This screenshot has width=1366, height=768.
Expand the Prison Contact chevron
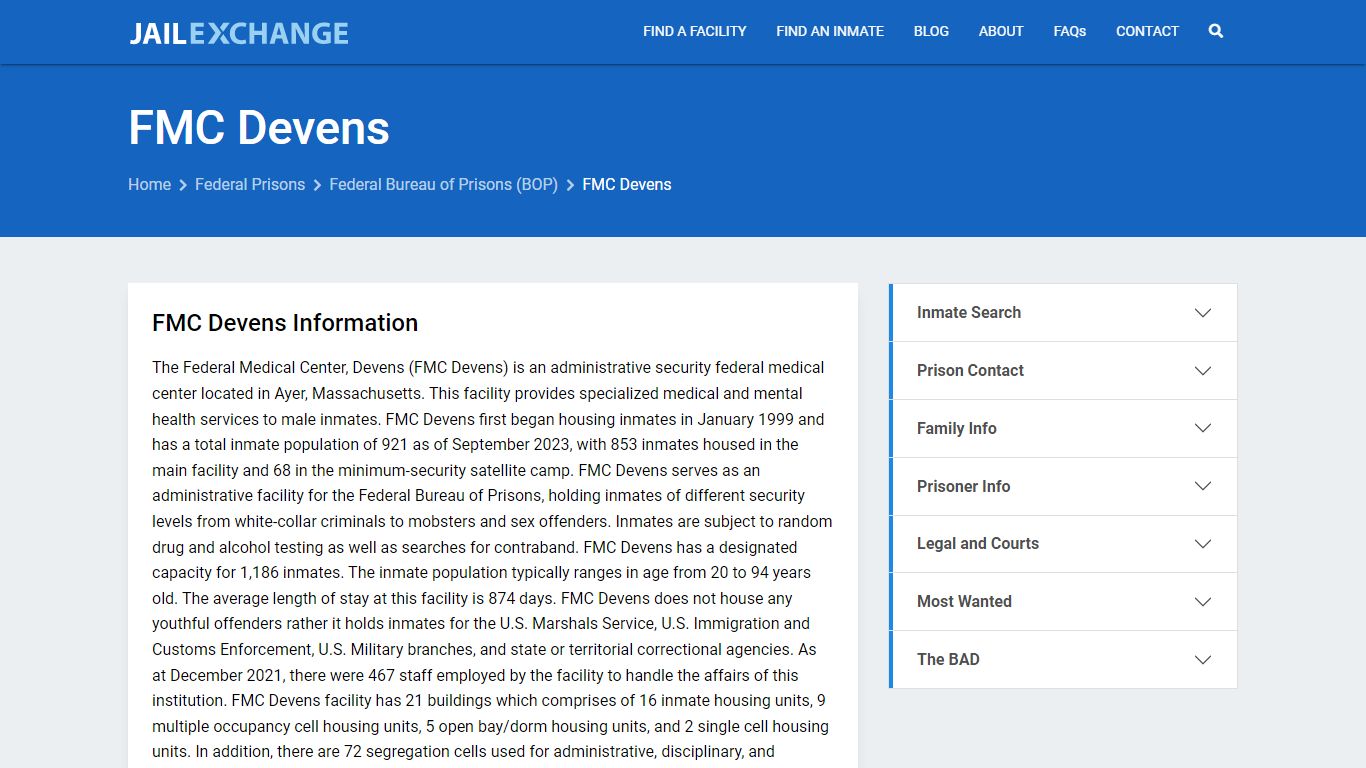[1203, 371]
